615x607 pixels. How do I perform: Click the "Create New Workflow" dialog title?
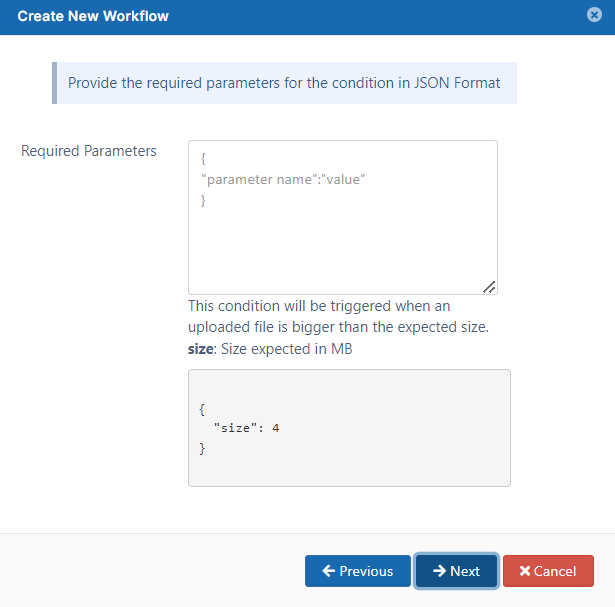[x=93, y=16]
